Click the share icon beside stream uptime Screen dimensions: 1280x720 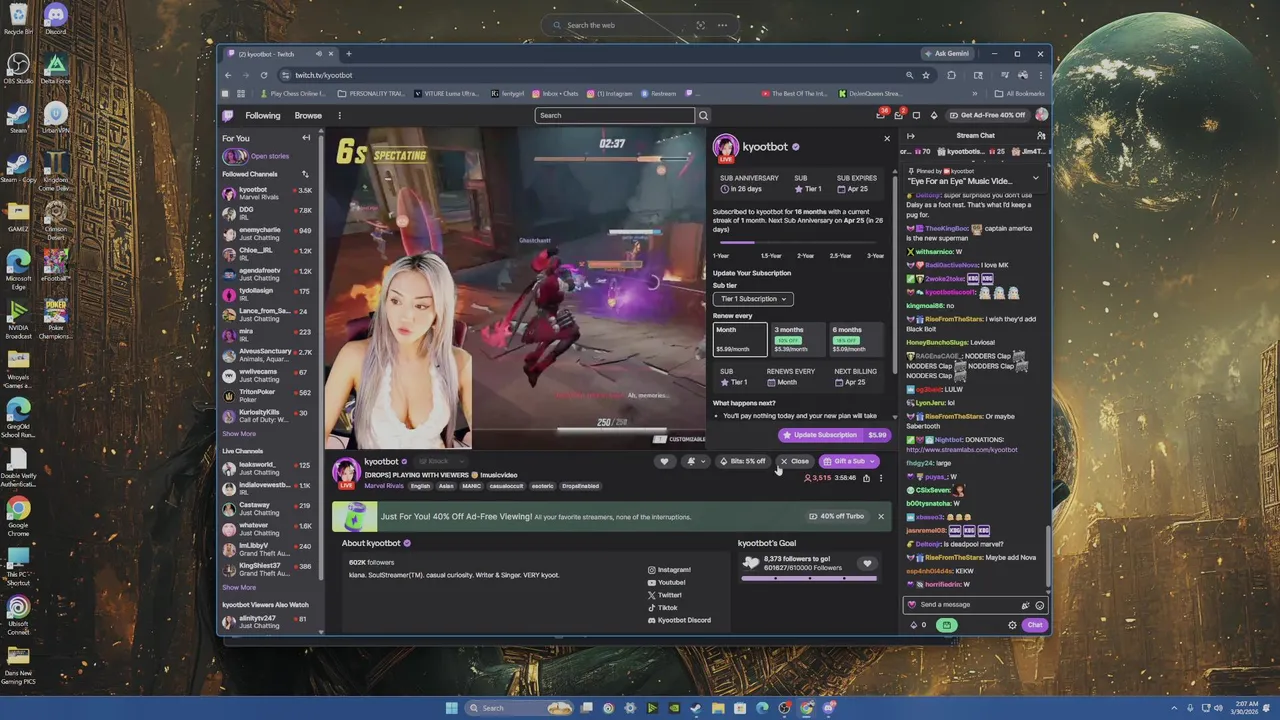[866, 478]
